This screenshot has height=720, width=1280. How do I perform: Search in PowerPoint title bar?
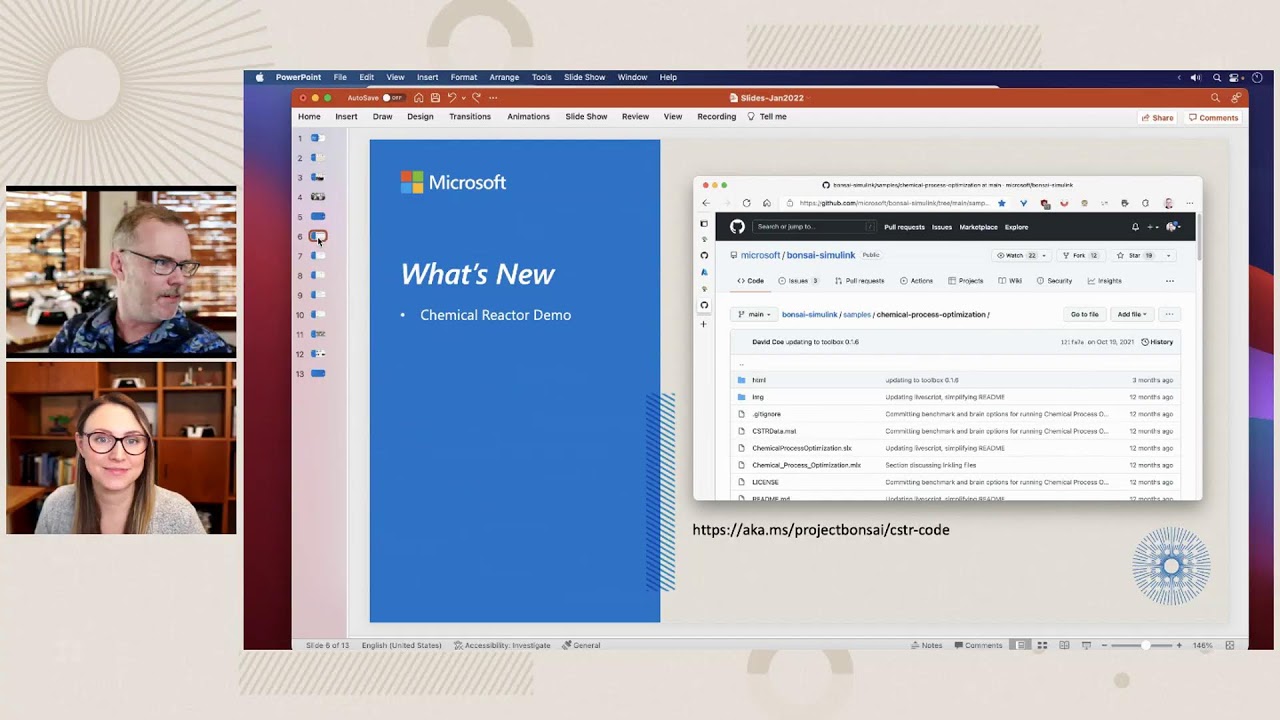pyautogui.click(x=1215, y=98)
